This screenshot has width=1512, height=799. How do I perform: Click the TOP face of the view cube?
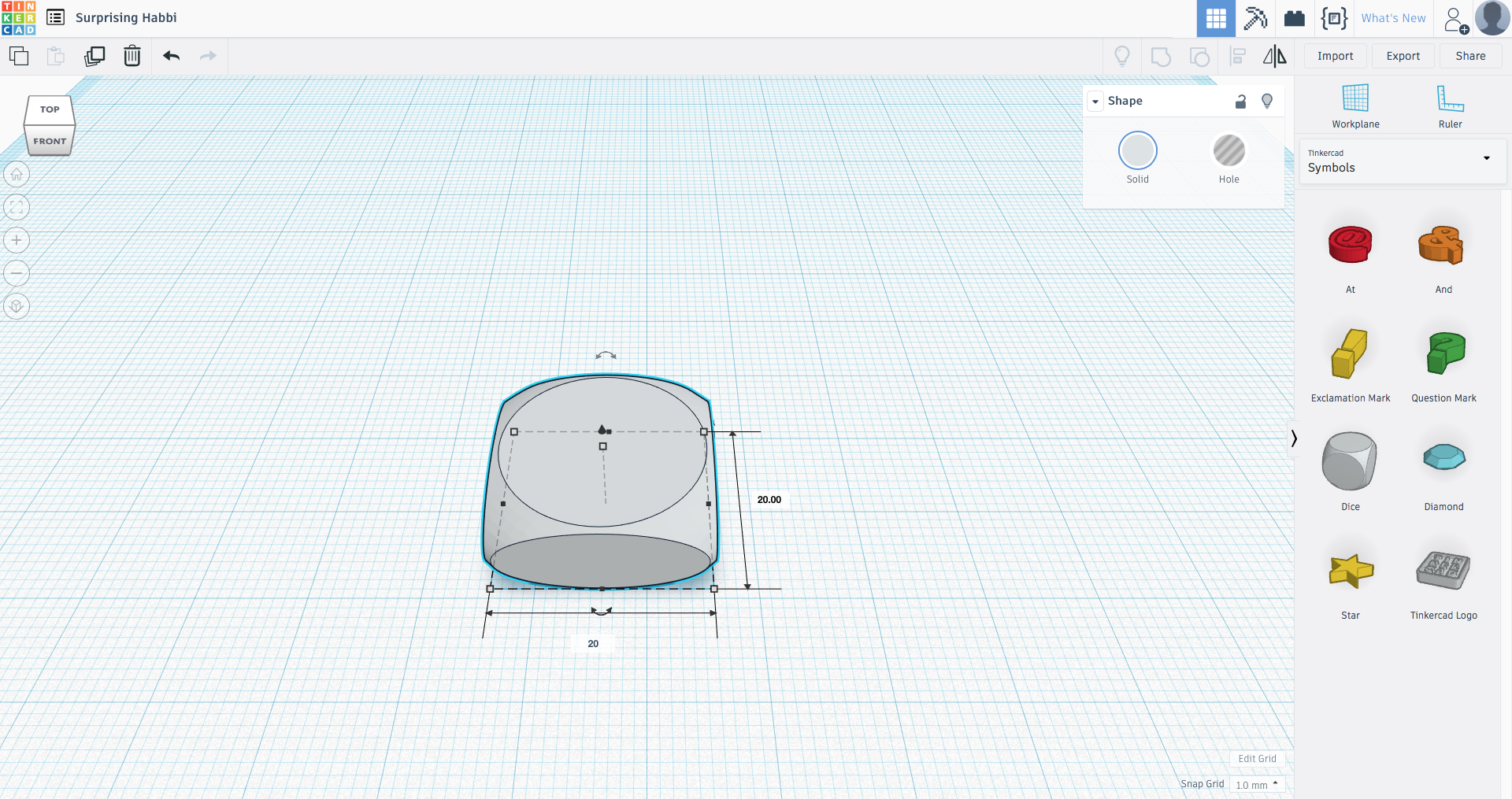tap(50, 109)
